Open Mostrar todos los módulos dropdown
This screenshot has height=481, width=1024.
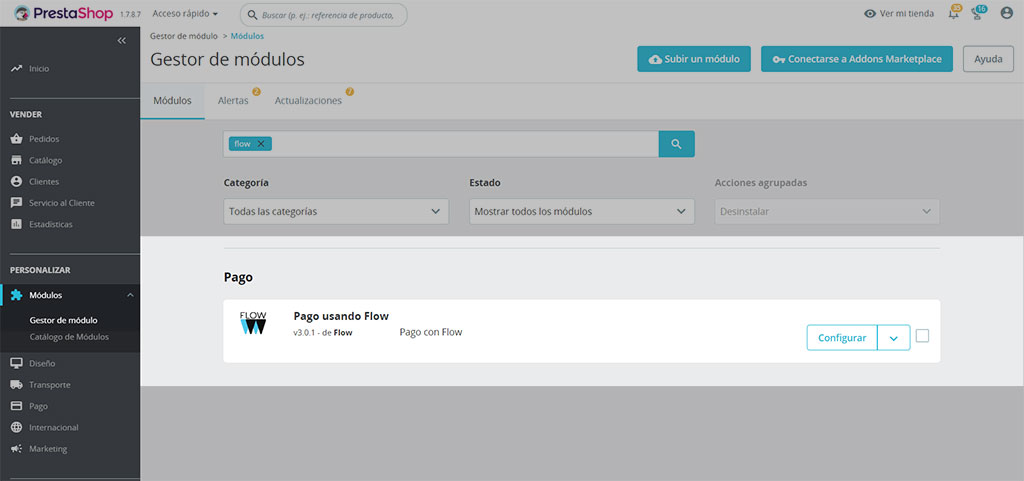(x=582, y=211)
